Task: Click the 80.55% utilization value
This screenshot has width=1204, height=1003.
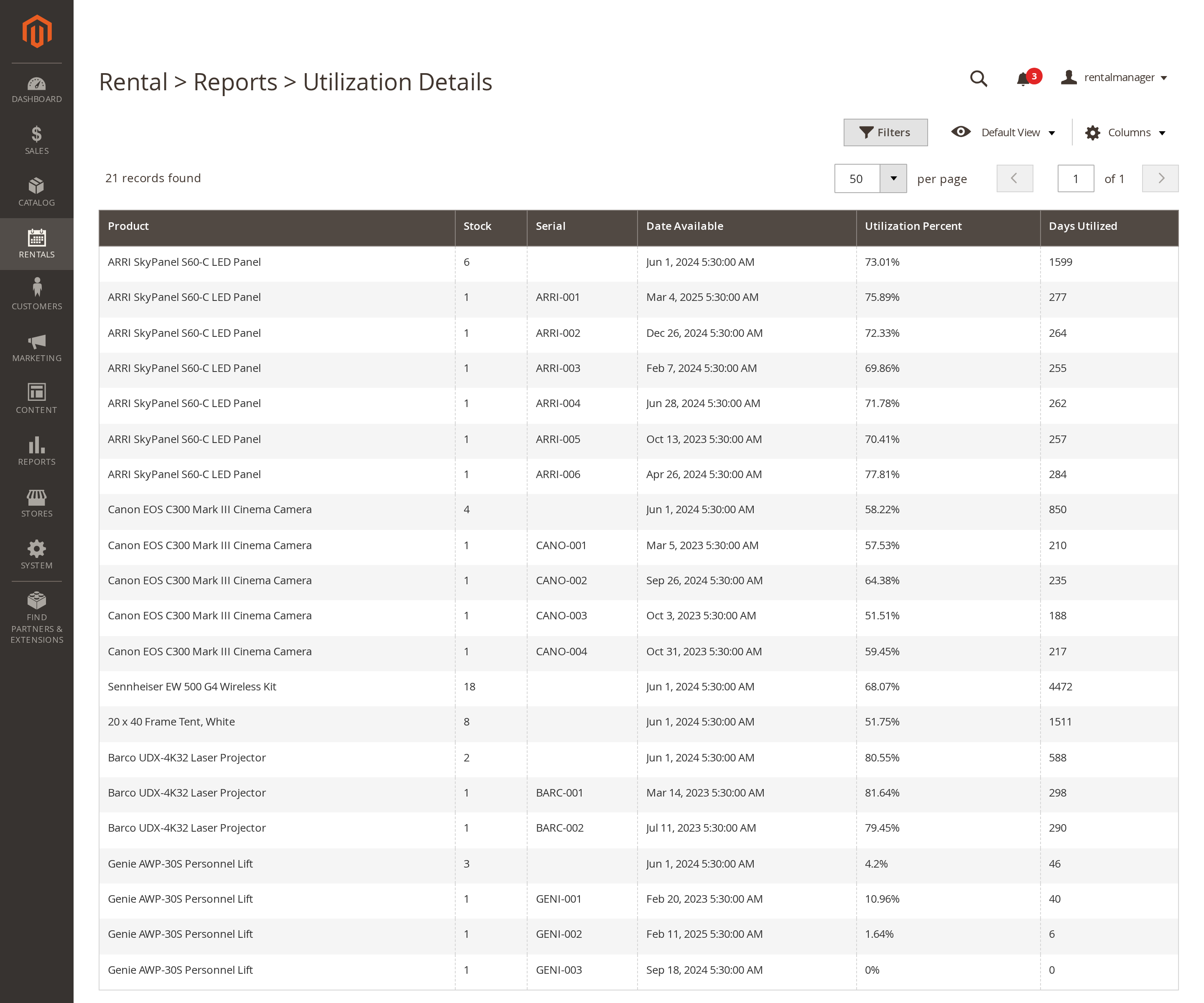Action: coord(882,758)
